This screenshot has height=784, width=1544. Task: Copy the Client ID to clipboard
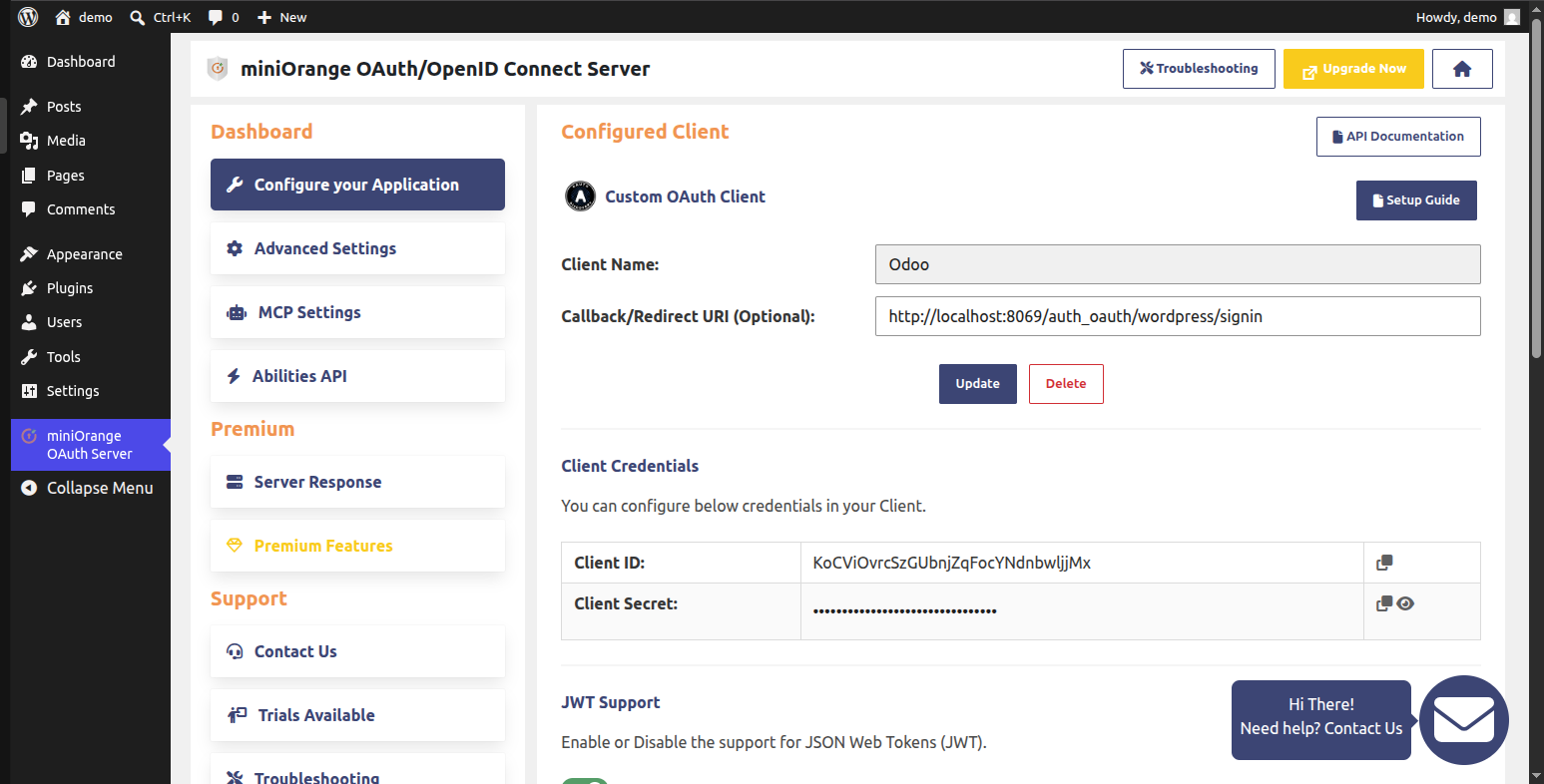pos(1384,563)
